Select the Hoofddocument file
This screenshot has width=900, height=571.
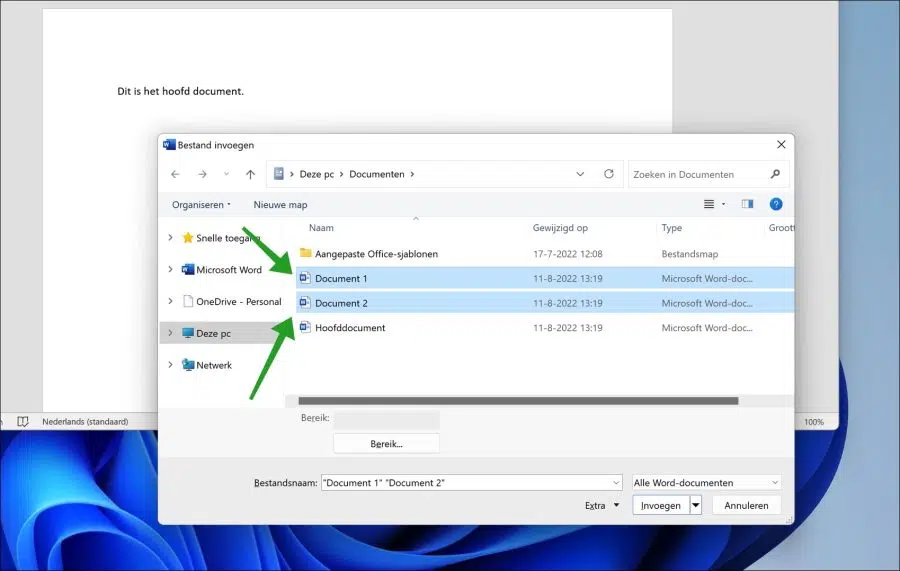[350, 328]
